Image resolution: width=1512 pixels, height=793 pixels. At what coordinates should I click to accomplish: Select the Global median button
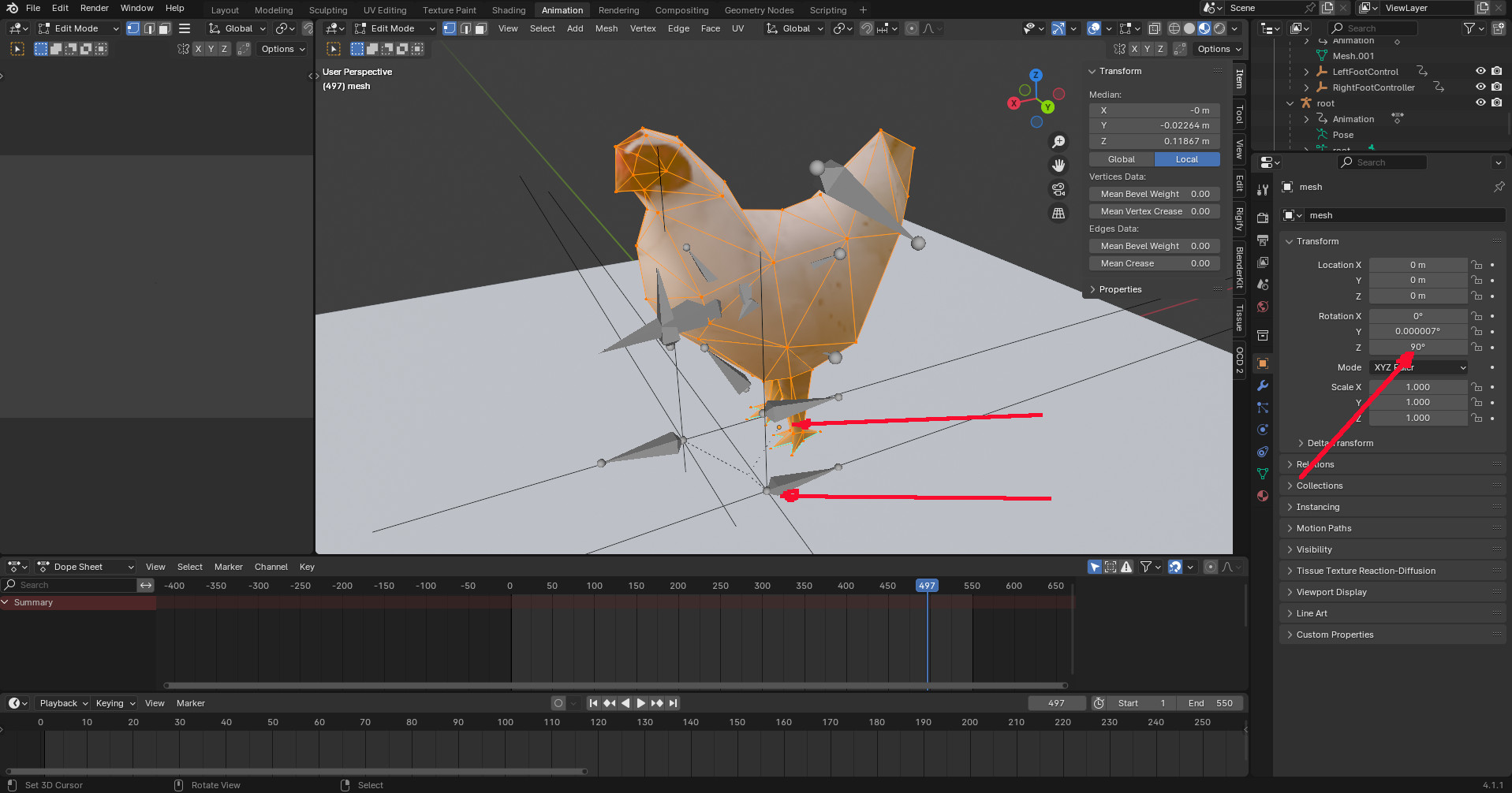pos(1121,159)
